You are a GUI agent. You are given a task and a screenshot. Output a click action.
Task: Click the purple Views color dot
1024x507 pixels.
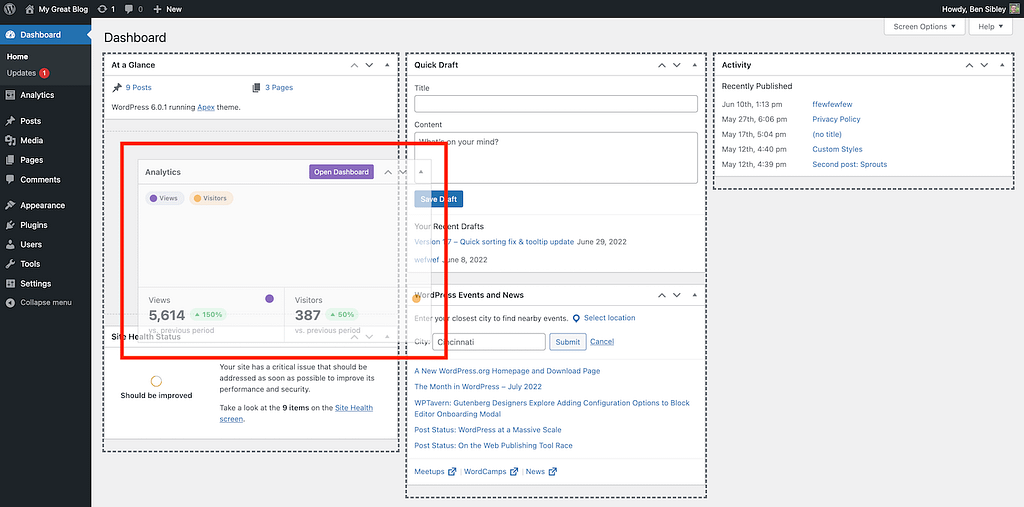[269, 299]
